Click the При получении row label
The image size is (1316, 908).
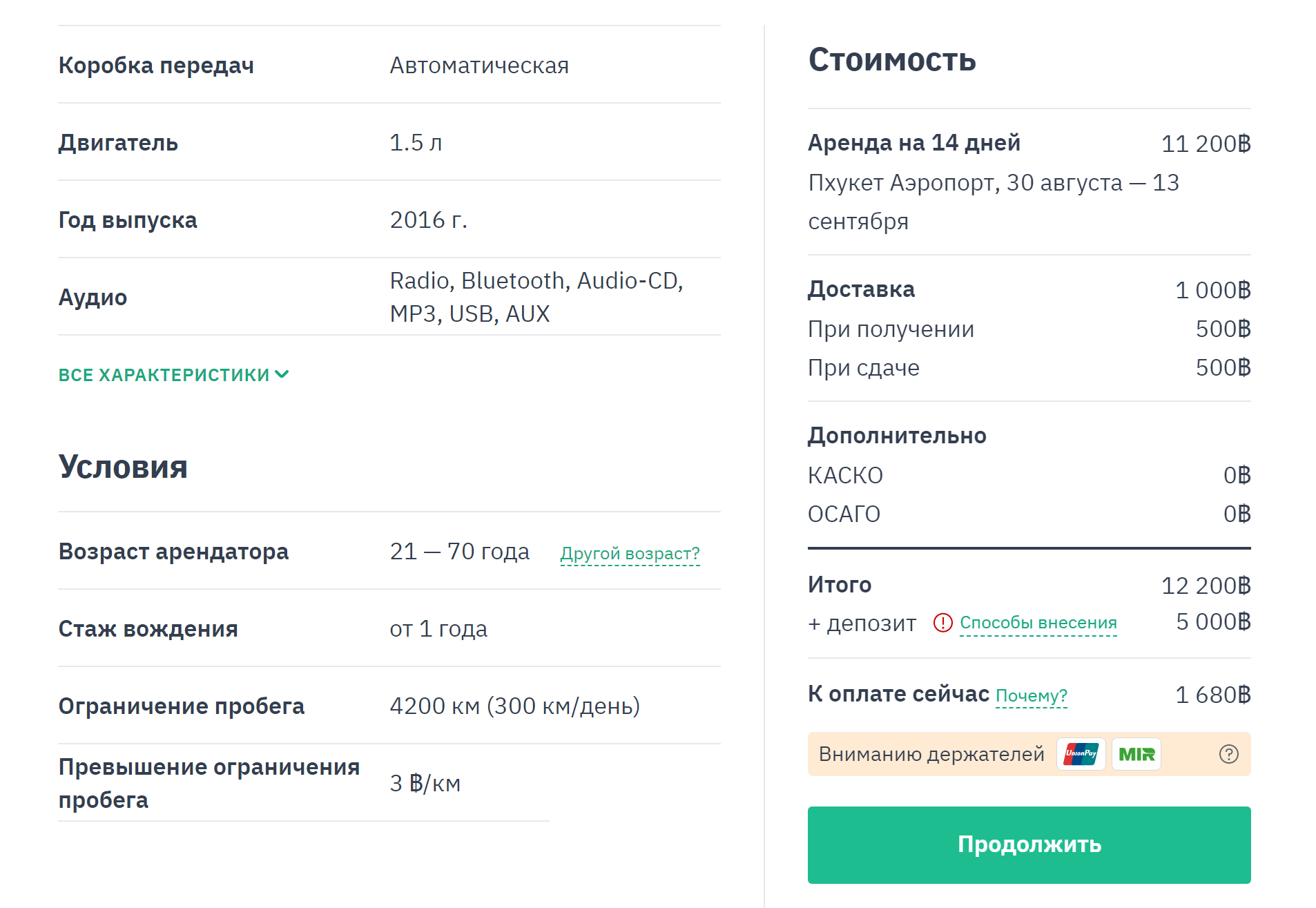[x=891, y=329]
